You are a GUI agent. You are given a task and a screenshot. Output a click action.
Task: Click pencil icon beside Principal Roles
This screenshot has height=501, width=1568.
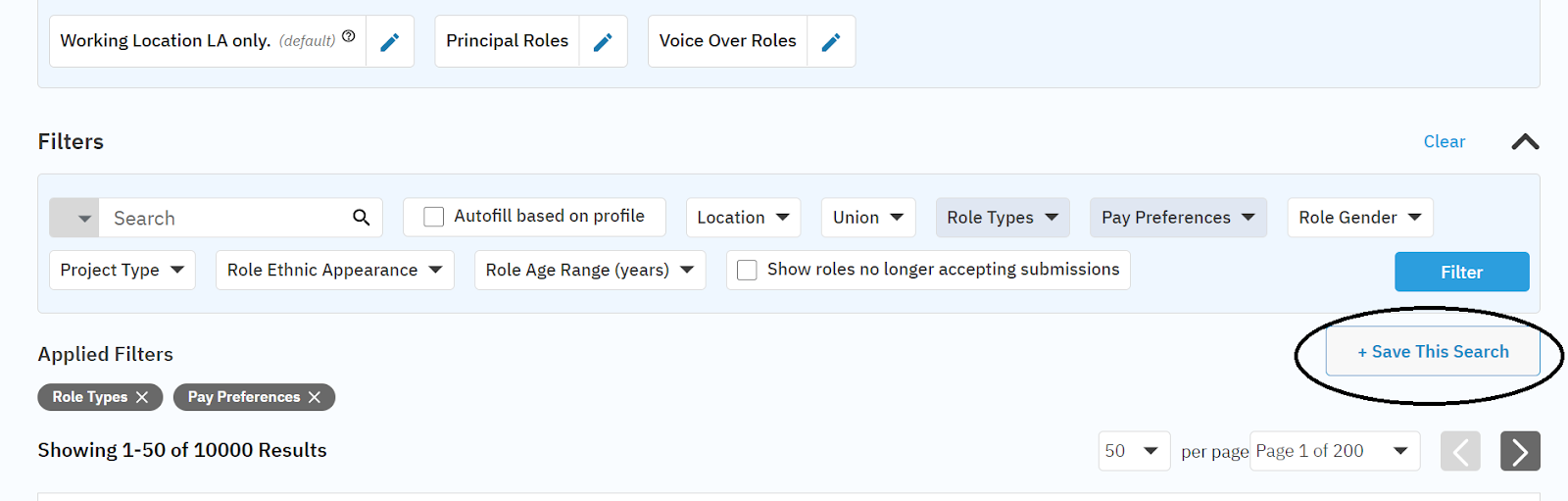click(x=603, y=42)
